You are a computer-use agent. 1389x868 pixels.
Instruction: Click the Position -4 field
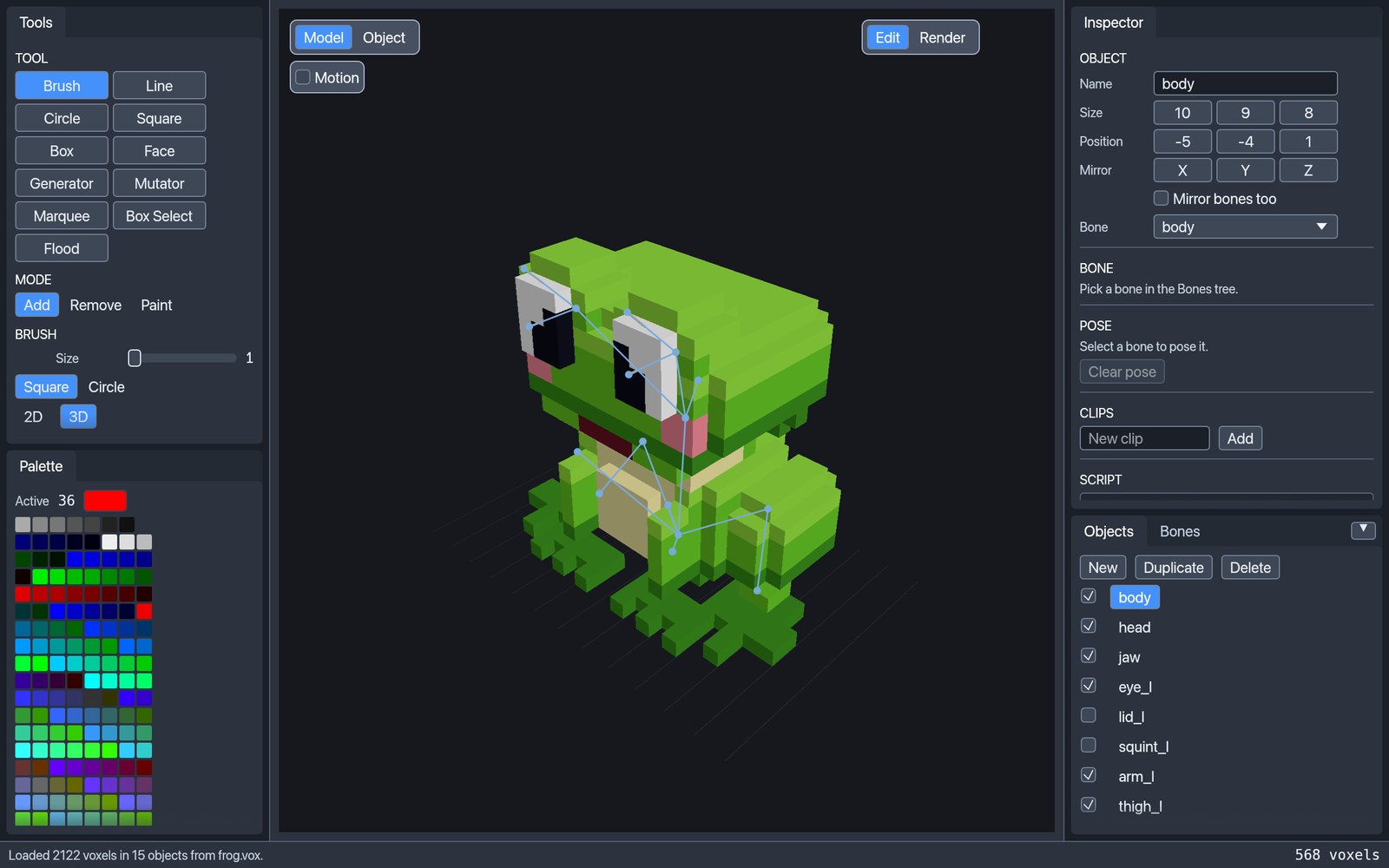click(1245, 141)
